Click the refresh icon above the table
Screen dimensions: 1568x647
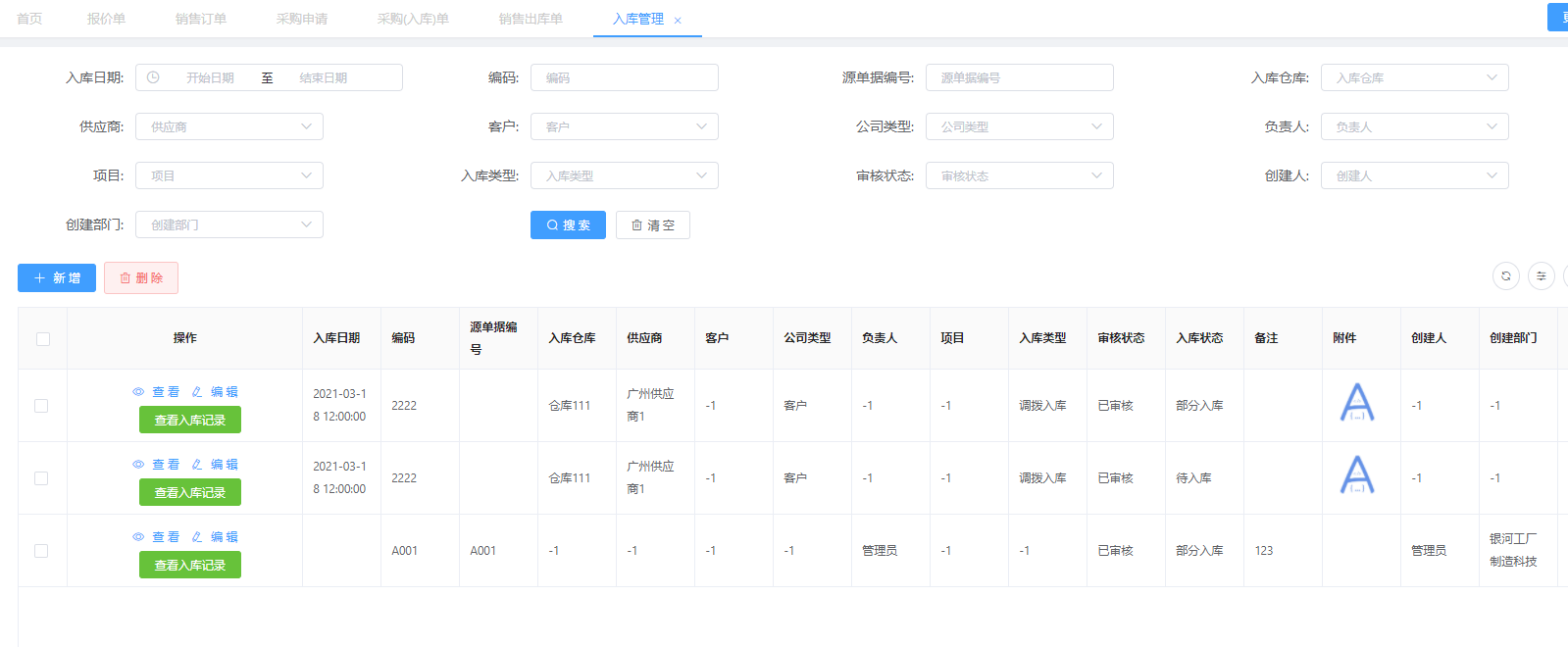(x=1506, y=276)
